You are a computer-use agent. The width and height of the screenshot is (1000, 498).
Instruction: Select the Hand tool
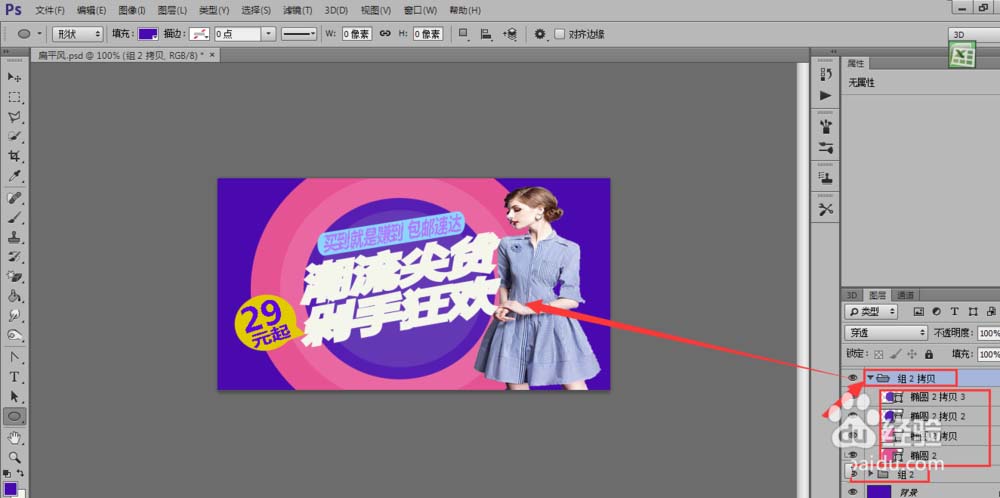(14, 437)
